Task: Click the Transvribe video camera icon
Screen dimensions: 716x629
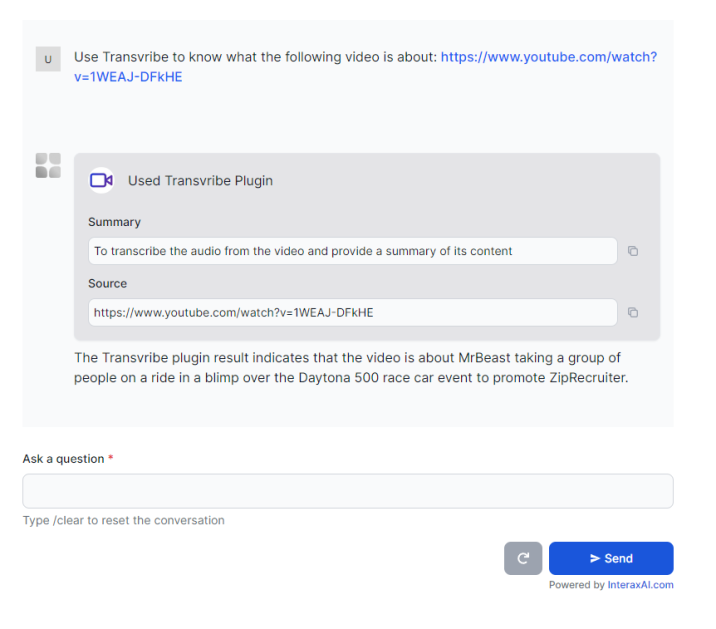Action: (101, 181)
